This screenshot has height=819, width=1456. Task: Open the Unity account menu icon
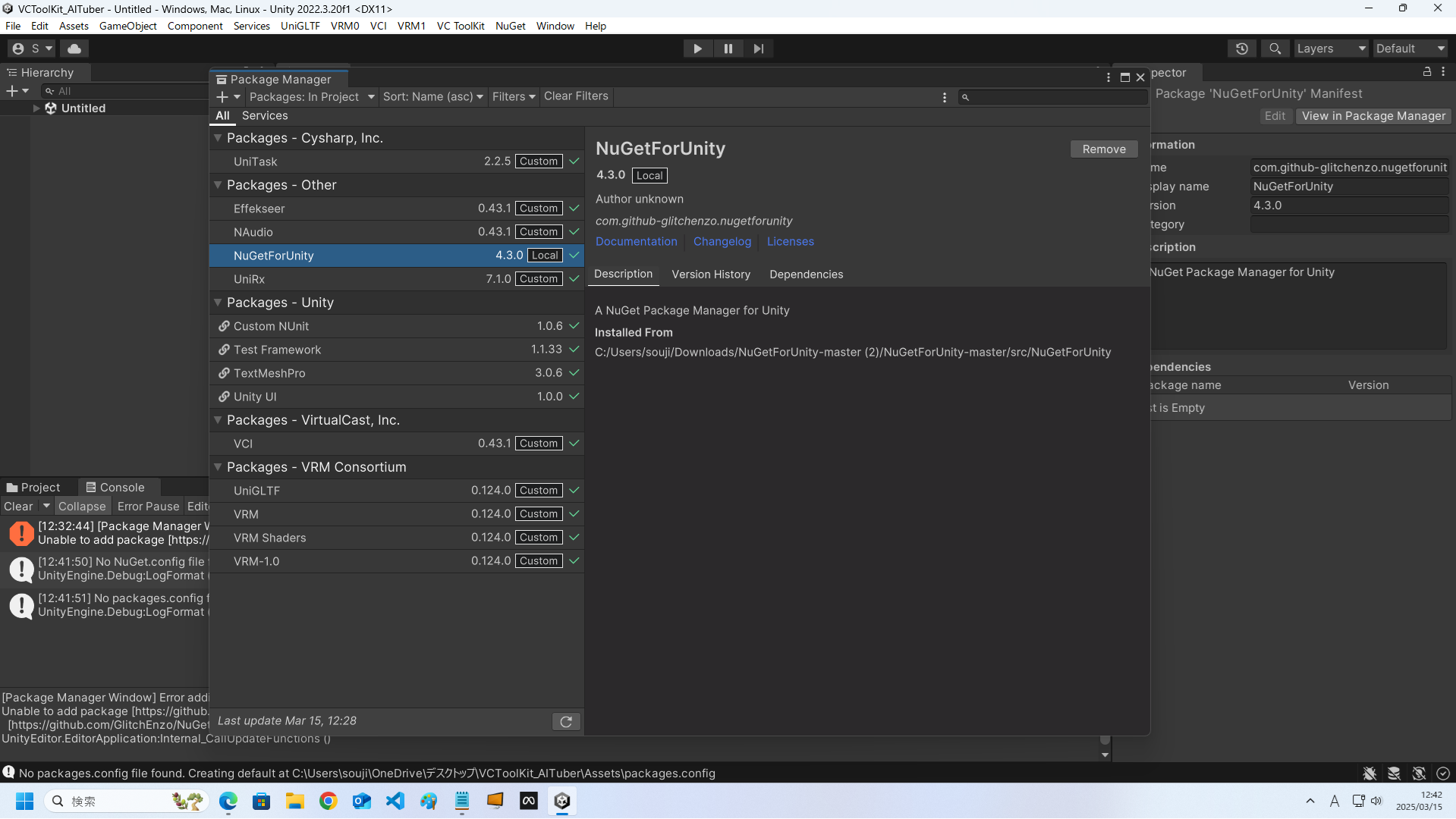click(x=32, y=49)
